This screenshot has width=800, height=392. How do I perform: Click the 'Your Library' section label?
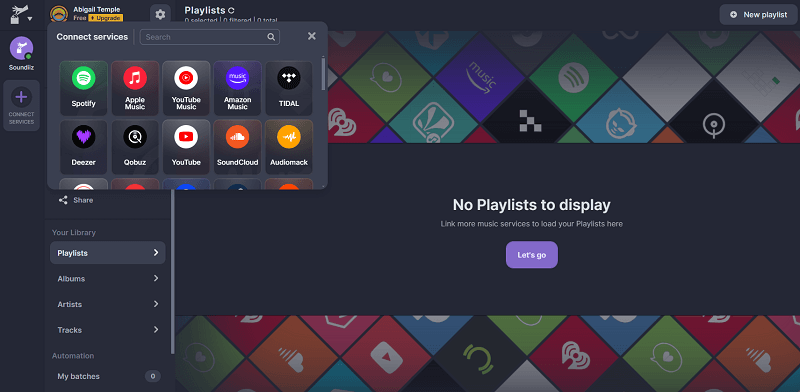click(73, 232)
